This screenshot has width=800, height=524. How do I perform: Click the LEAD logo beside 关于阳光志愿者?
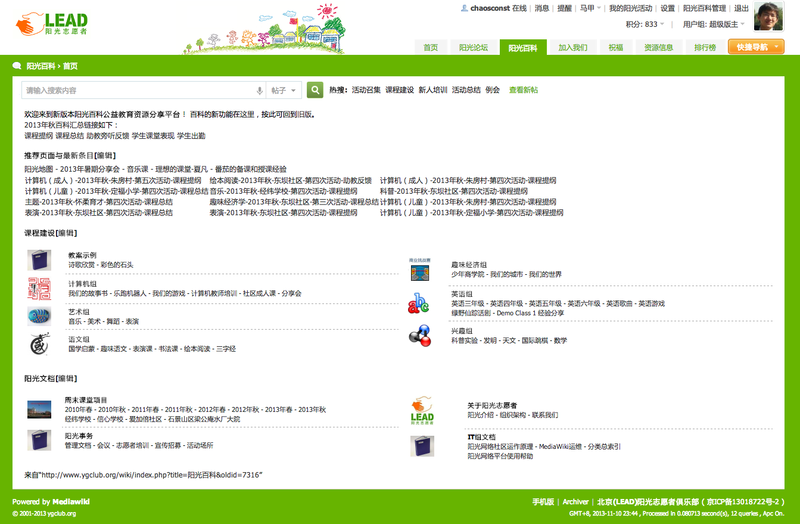coord(422,410)
